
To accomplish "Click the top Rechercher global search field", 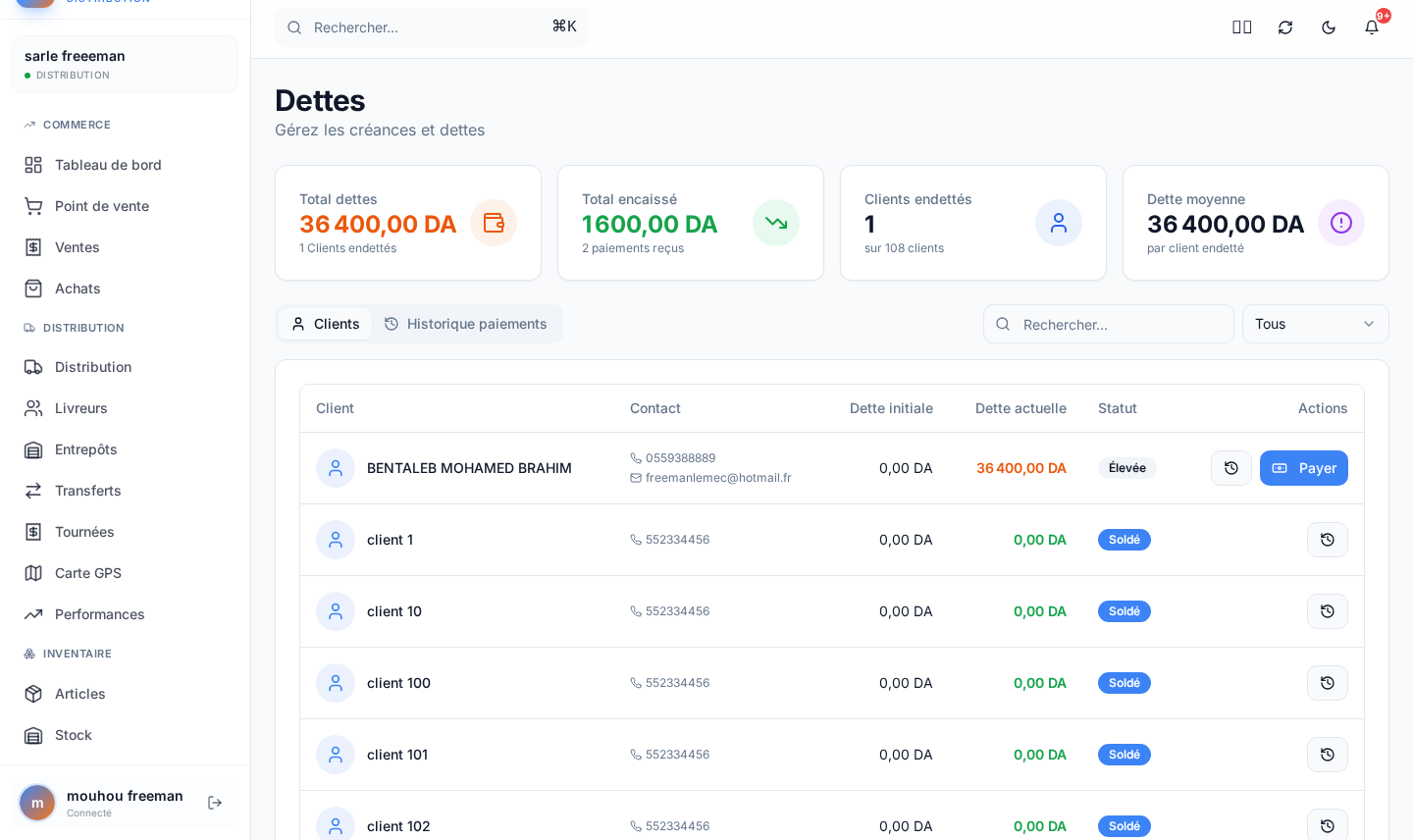I will (432, 27).
